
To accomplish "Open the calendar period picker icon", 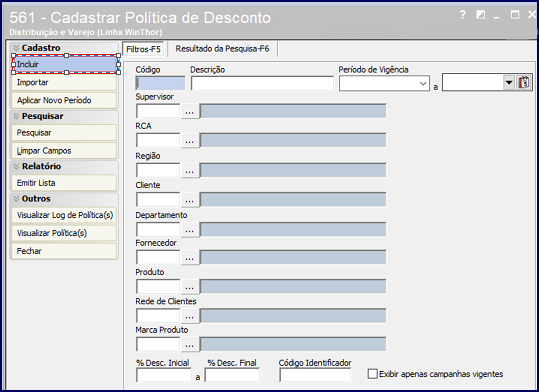I will [524, 83].
